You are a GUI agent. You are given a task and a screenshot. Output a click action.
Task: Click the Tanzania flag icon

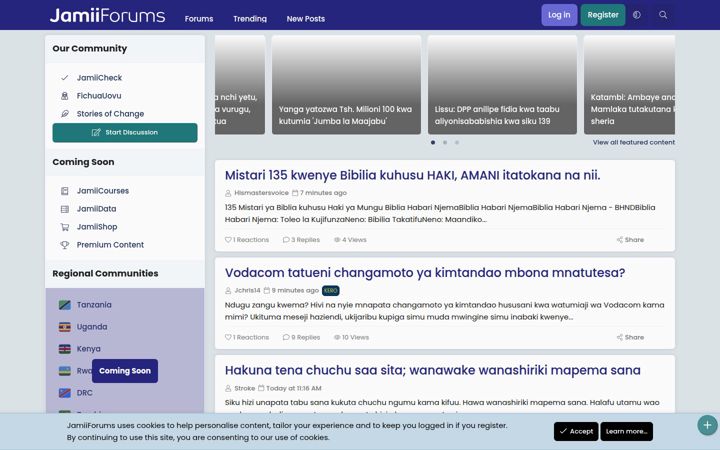65,305
